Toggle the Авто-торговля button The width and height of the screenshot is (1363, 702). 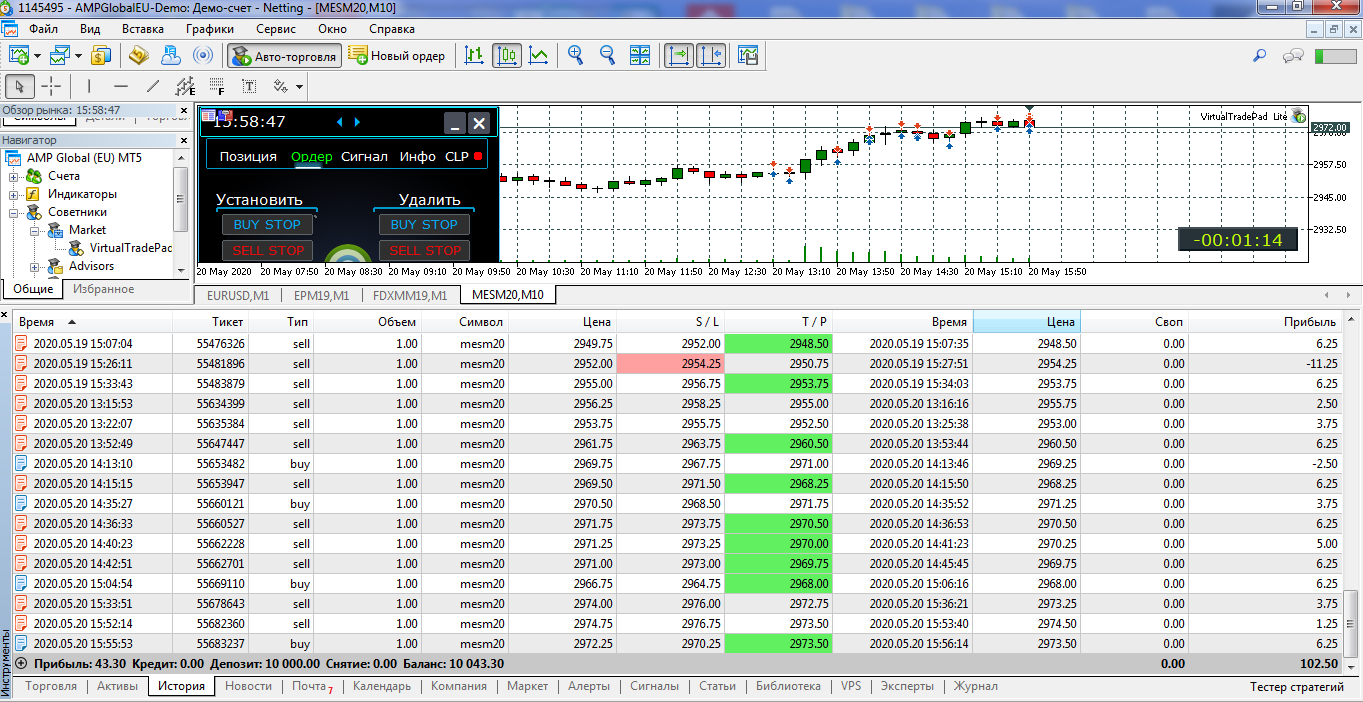click(x=285, y=56)
